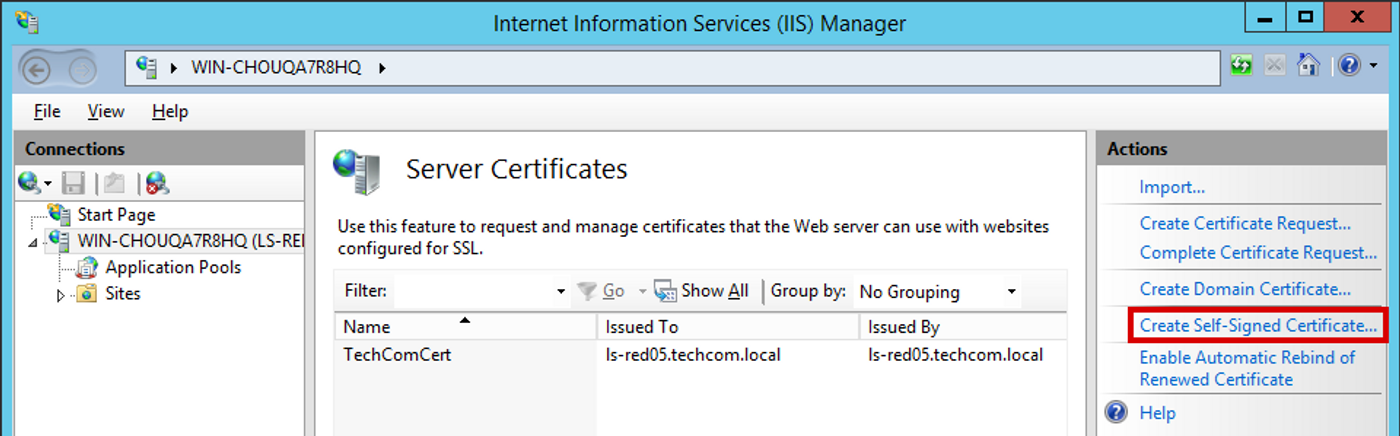Image resolution: width=1400 pixels, height=436 pixels.
Task: Select Start Page in Connections tree
Action: click(116, 214)
